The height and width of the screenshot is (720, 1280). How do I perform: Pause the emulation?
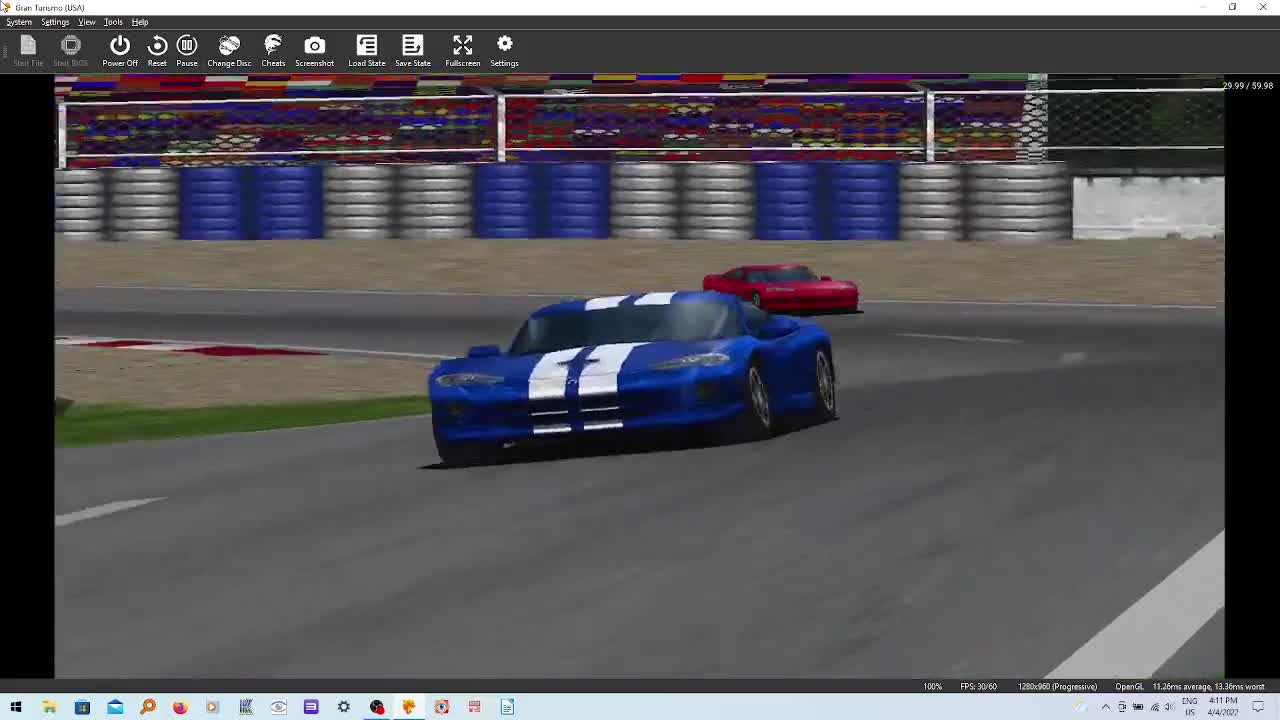point(187,51)
